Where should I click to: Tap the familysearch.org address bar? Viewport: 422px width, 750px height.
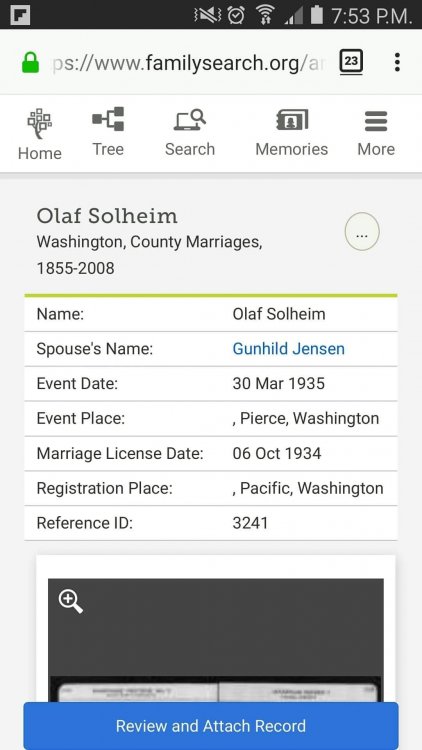tap(187, 63)
